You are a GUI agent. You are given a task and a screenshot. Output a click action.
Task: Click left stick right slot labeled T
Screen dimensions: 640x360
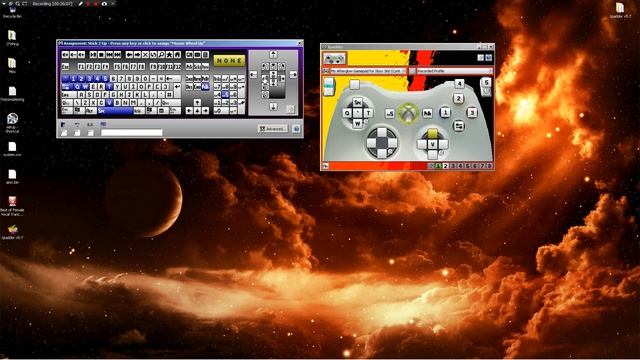(368, 113)
